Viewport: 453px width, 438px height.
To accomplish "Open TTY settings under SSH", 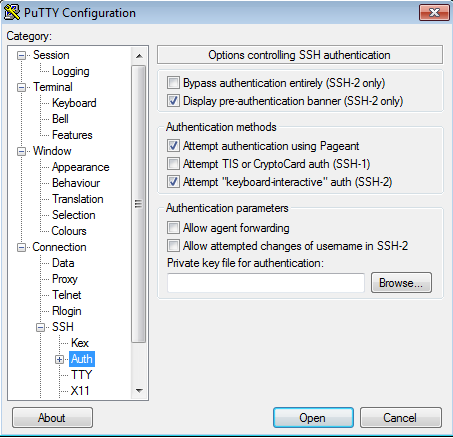I will coord(81,375).
